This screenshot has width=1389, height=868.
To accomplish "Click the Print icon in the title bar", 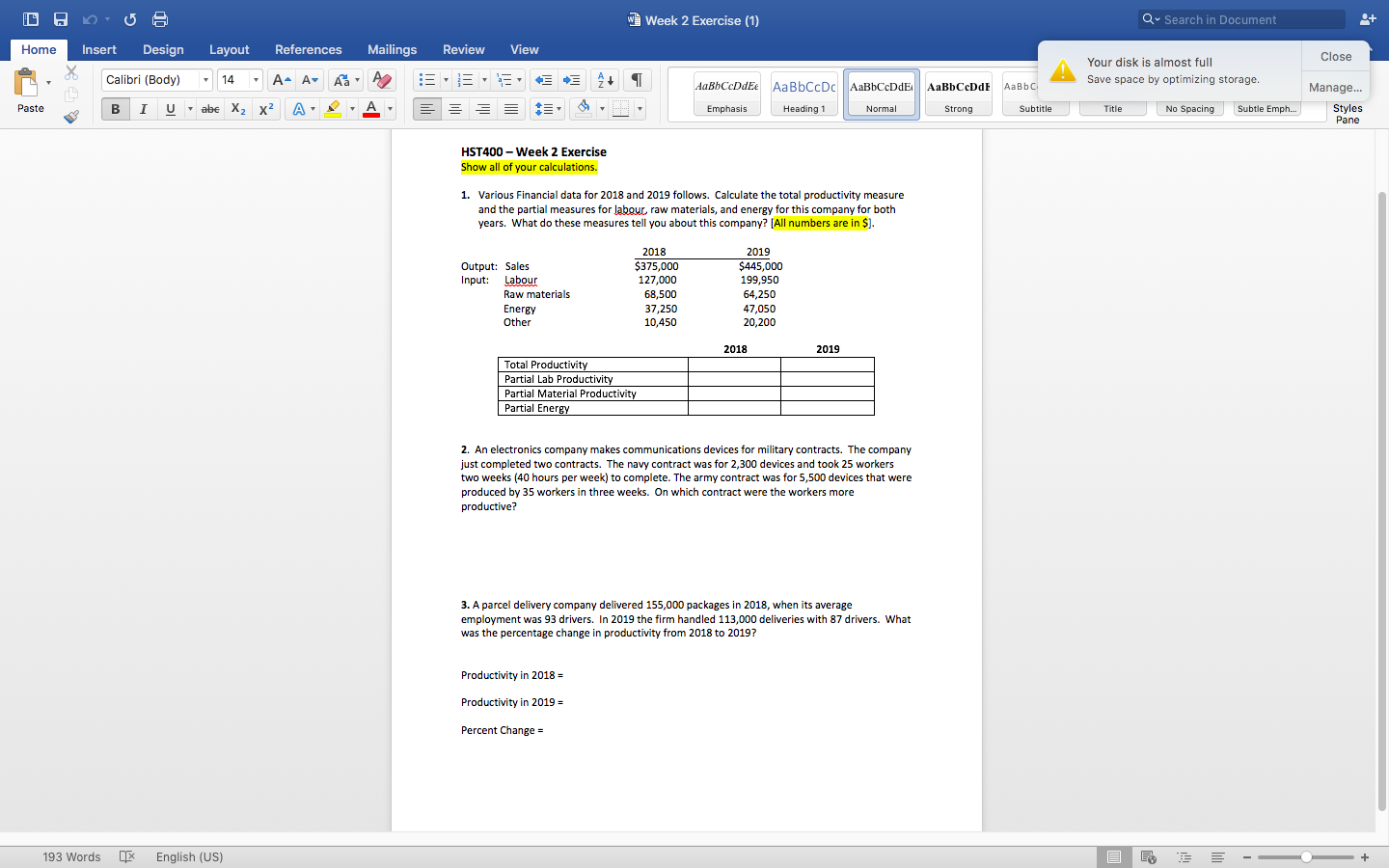I will tap(160, 18).
